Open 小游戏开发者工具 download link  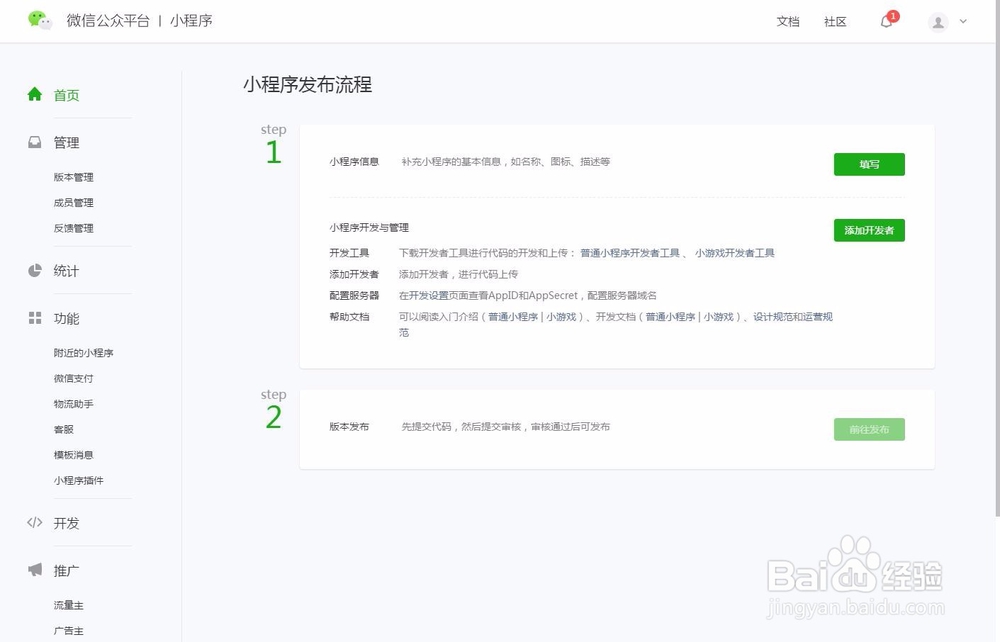tap(735, 253)
